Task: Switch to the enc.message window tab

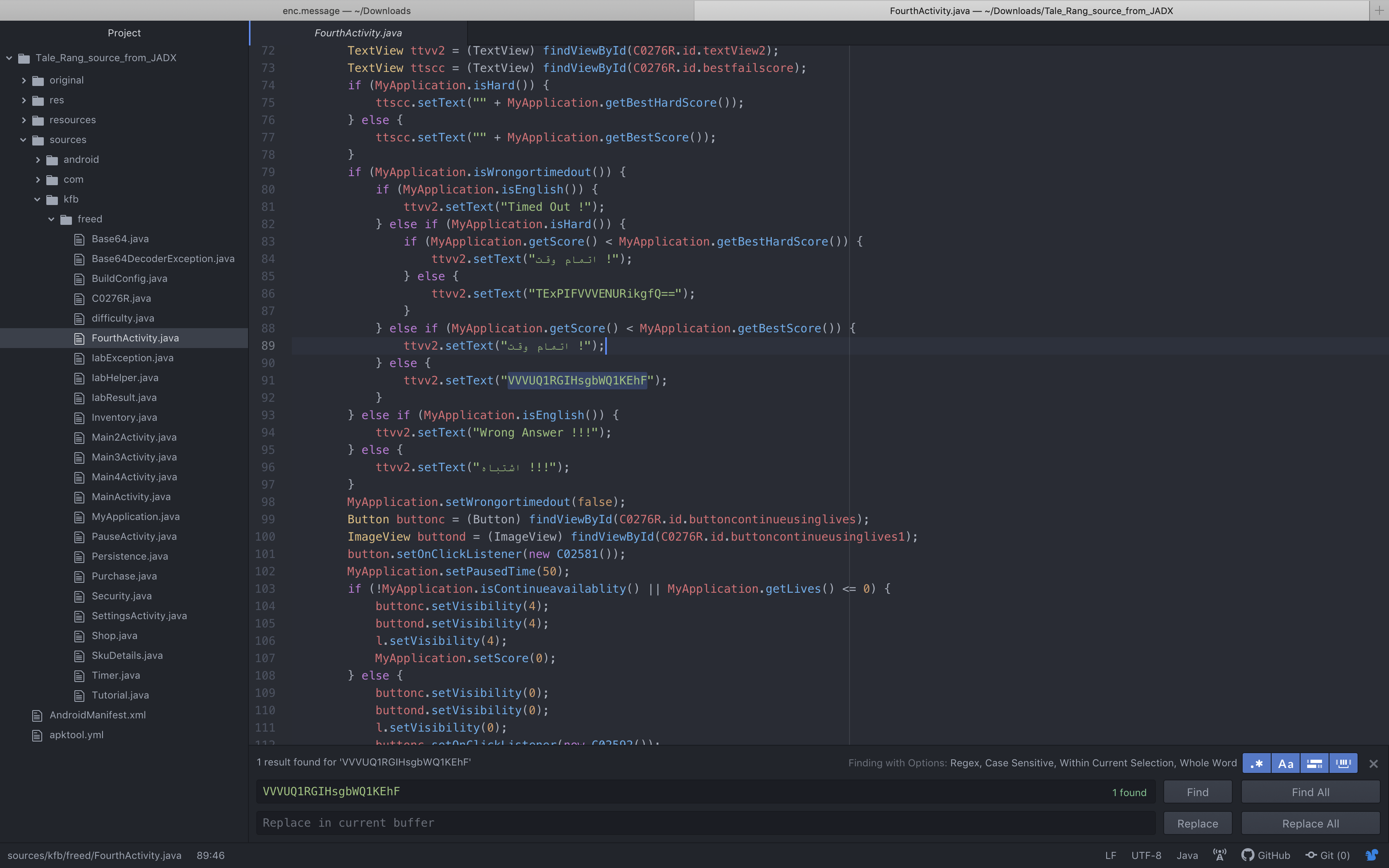Action: point(347,10)
